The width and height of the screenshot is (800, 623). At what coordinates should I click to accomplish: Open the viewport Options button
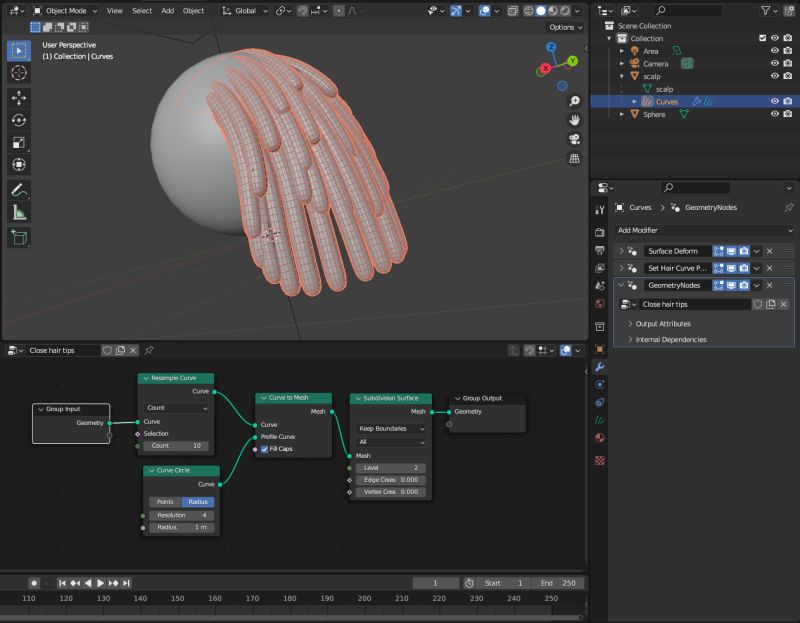pos(561,27)
